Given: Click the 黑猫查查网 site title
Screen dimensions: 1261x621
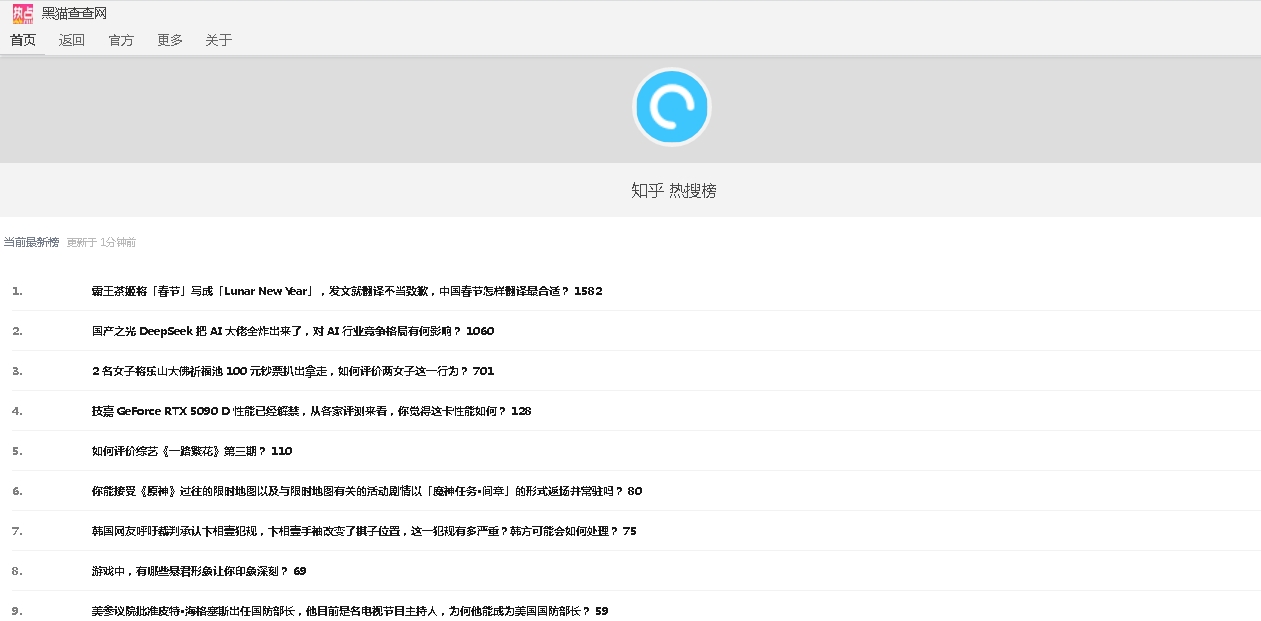Looking at the screenshot, I should click(74, 13).
